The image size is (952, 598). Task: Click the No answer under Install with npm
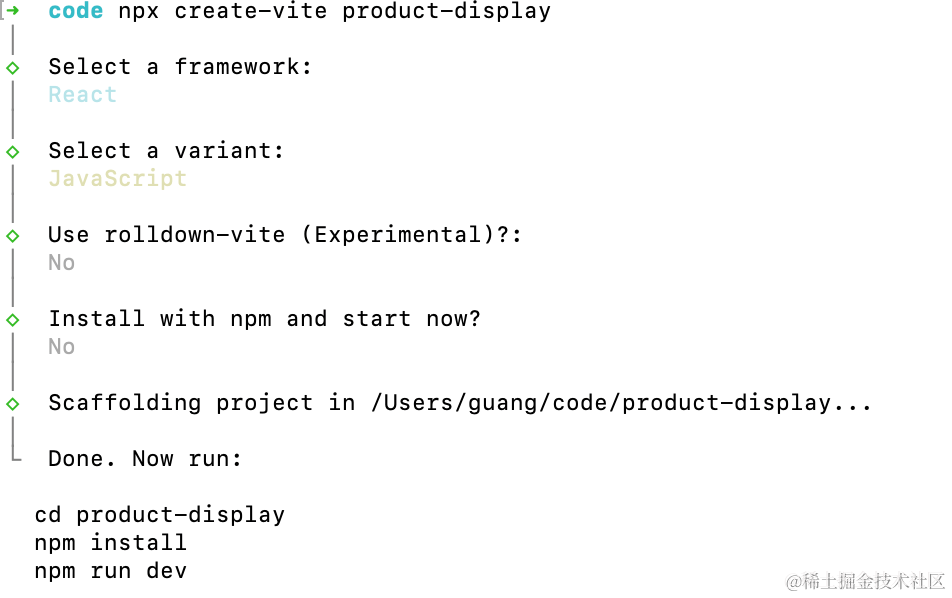point(62,347)
